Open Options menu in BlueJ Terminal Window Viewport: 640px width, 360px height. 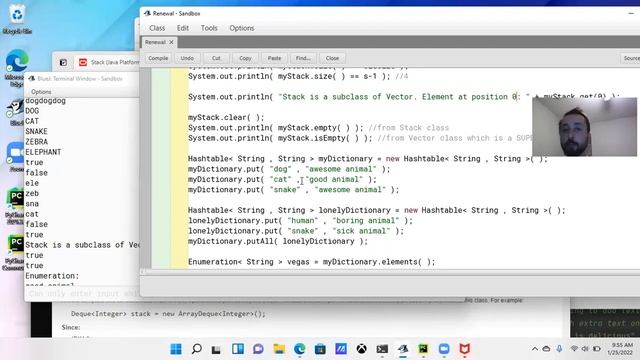pos(41,92)
